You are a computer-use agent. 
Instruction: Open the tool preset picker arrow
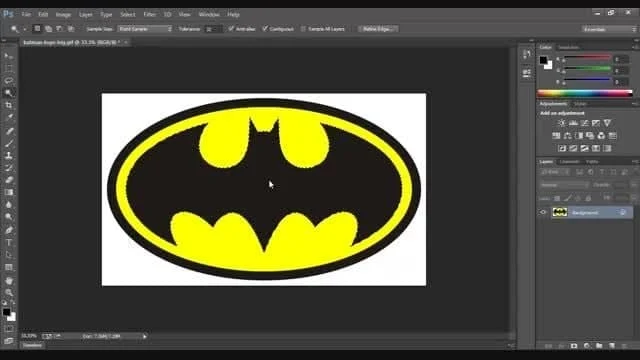[x=24, y=29]
